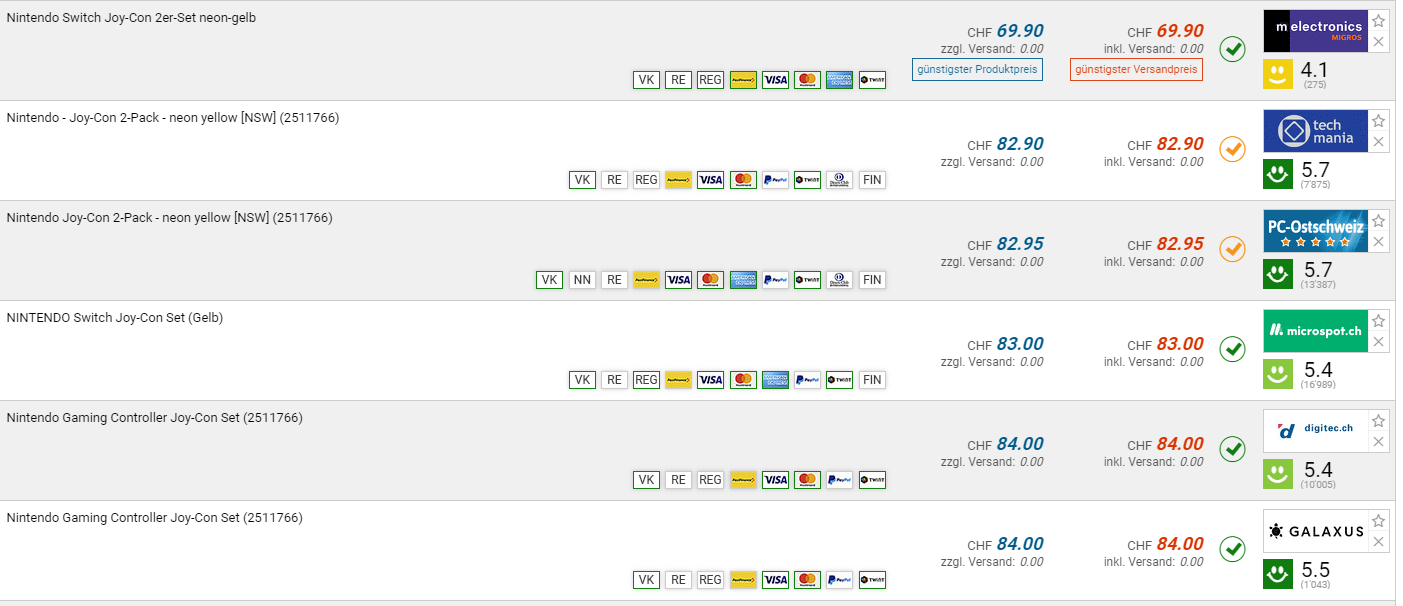Click the yellow smiley rating of melectronics
The height and width of the screenshot is (606, 1403).
1278,74
